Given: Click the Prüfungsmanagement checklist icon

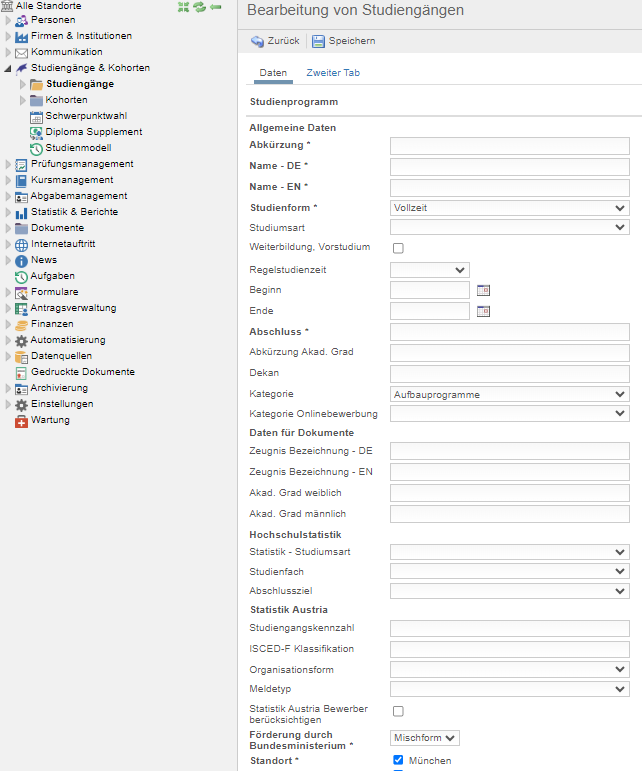Looking at the screenshot, I should pyautogui.click(x=21, y=165).
